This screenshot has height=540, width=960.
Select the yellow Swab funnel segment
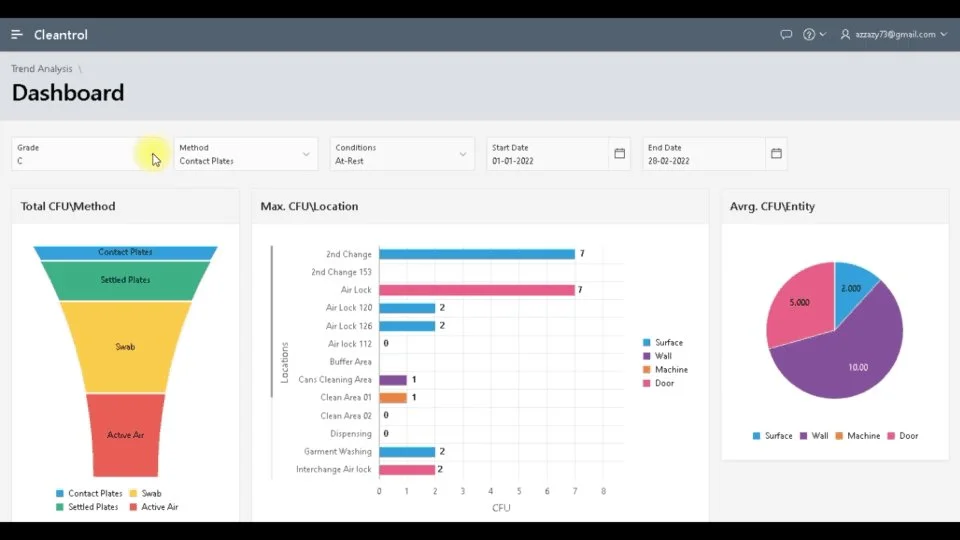point(126,347)
